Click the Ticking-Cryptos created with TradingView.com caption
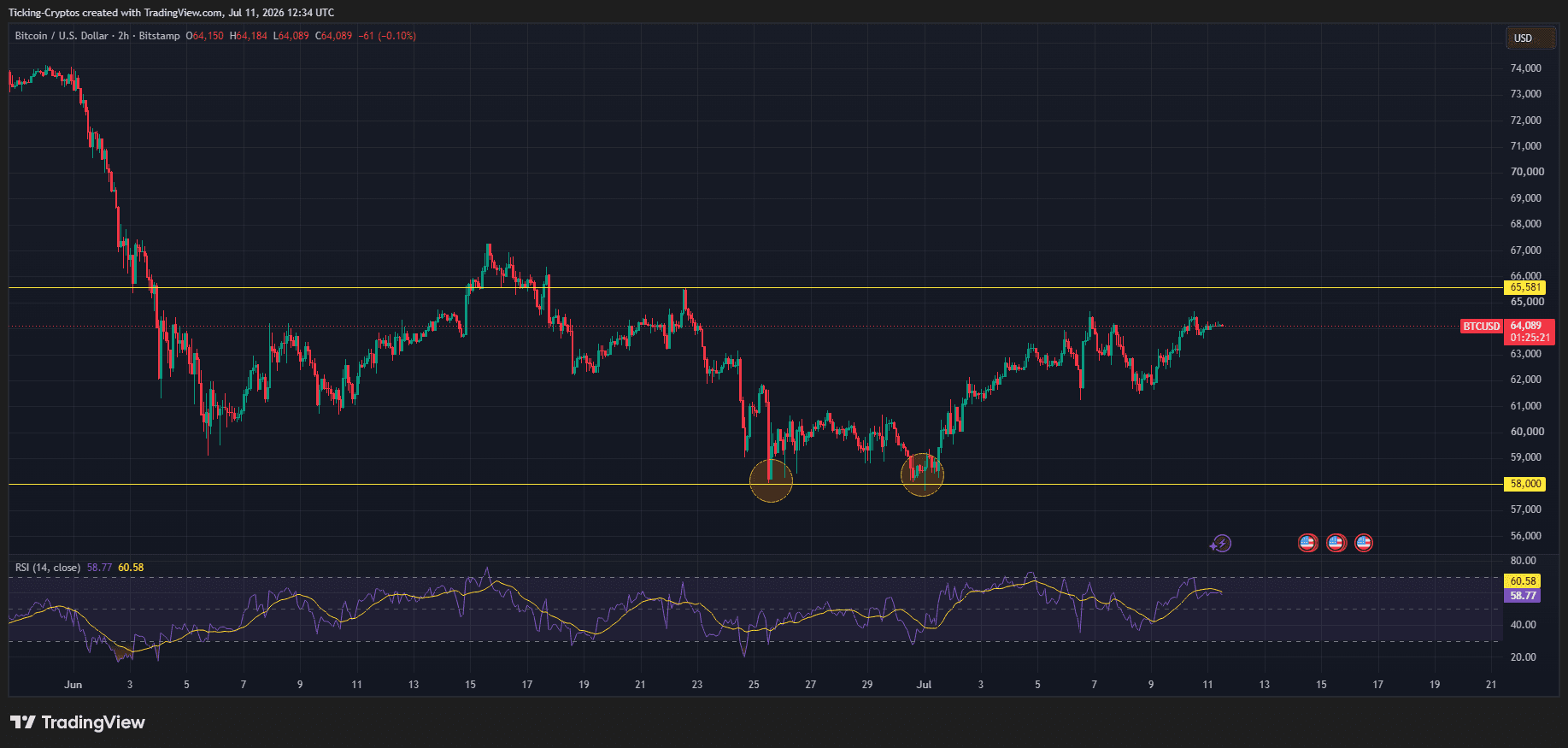The image size is (1568, 748). tap(171, 13)
